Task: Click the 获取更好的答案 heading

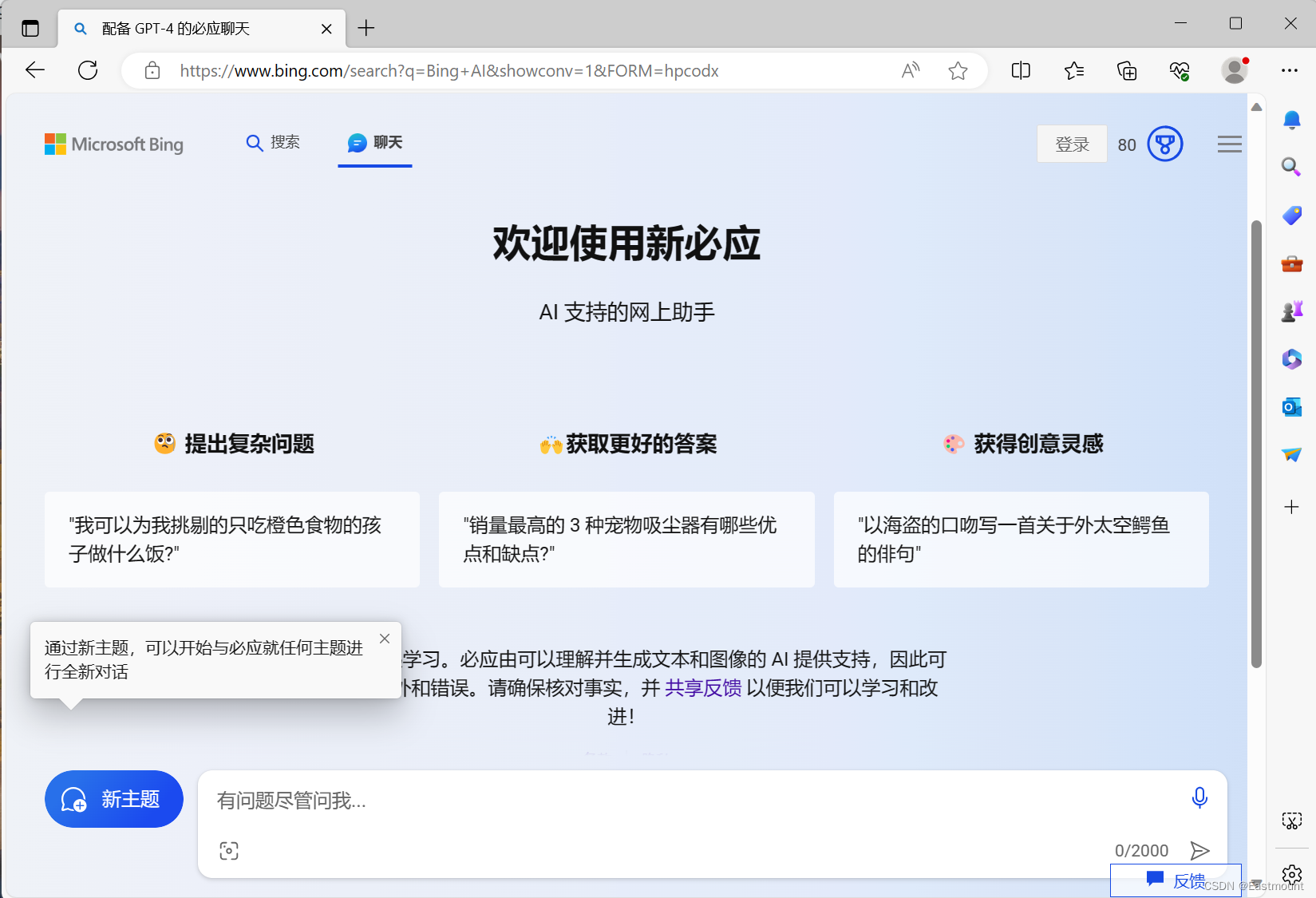Action: pyautogui.click(x=628, y=444)
